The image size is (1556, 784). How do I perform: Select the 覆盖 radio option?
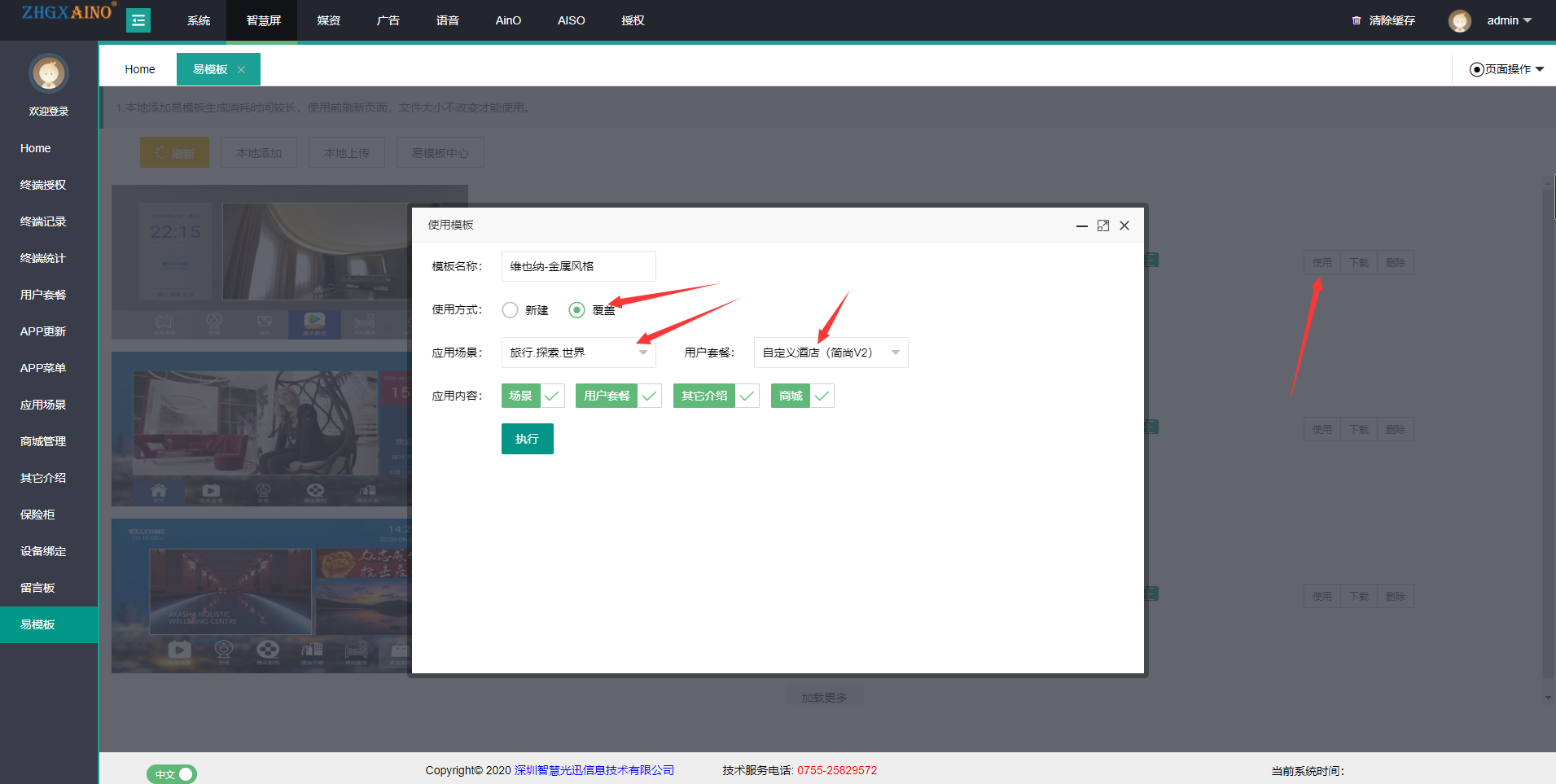[x=577, y=310]
